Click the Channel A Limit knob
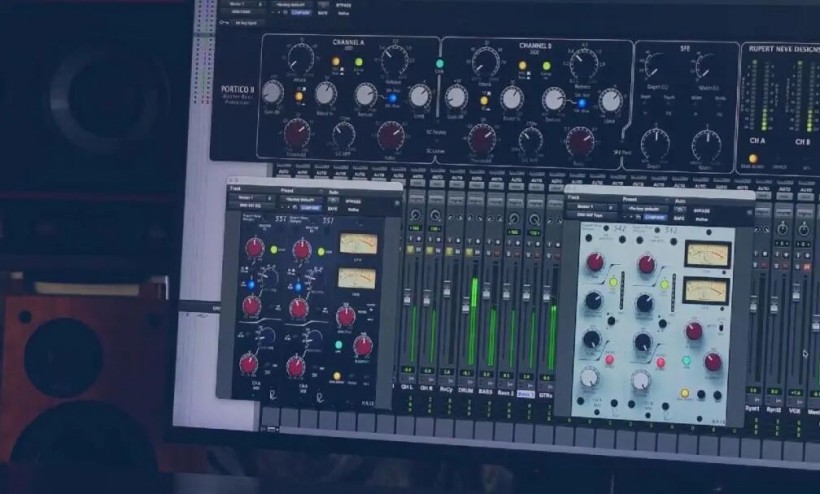This screenshot has height=494, width=820. coord(419,96)
